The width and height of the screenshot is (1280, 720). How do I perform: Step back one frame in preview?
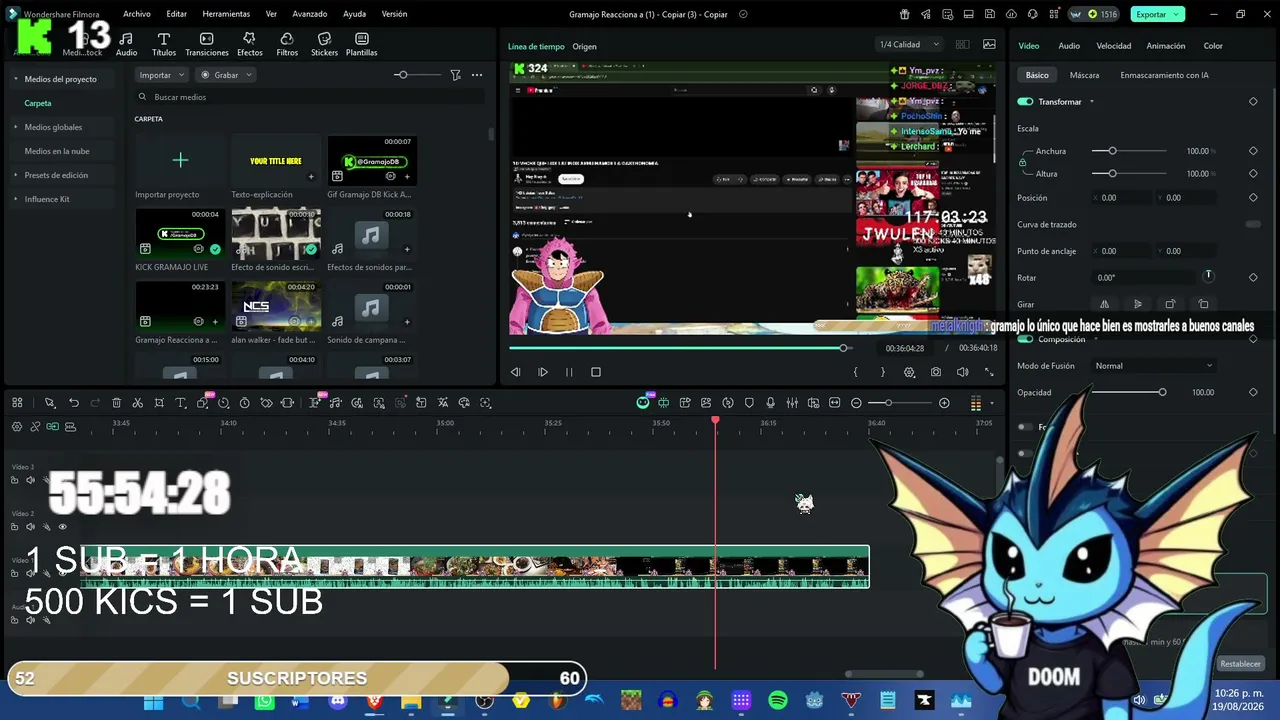[x=516, y=372]
